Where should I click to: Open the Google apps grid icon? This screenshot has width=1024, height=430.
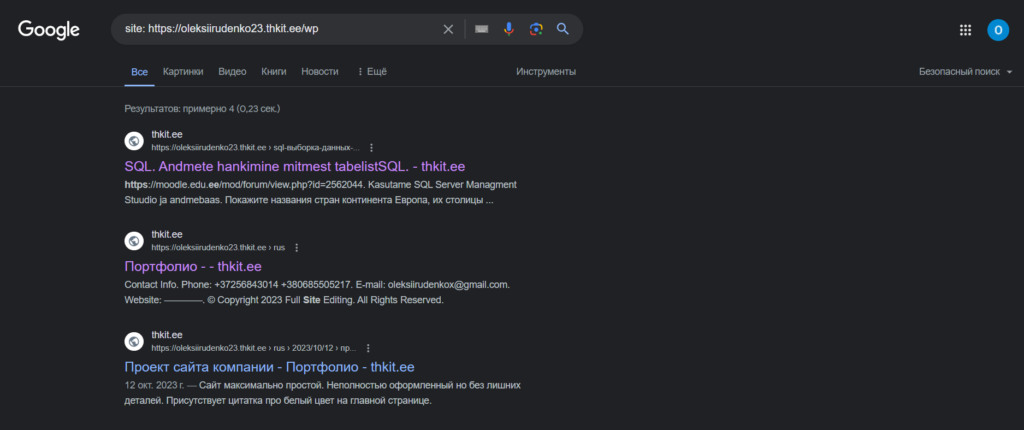click(x=965, y=30)
